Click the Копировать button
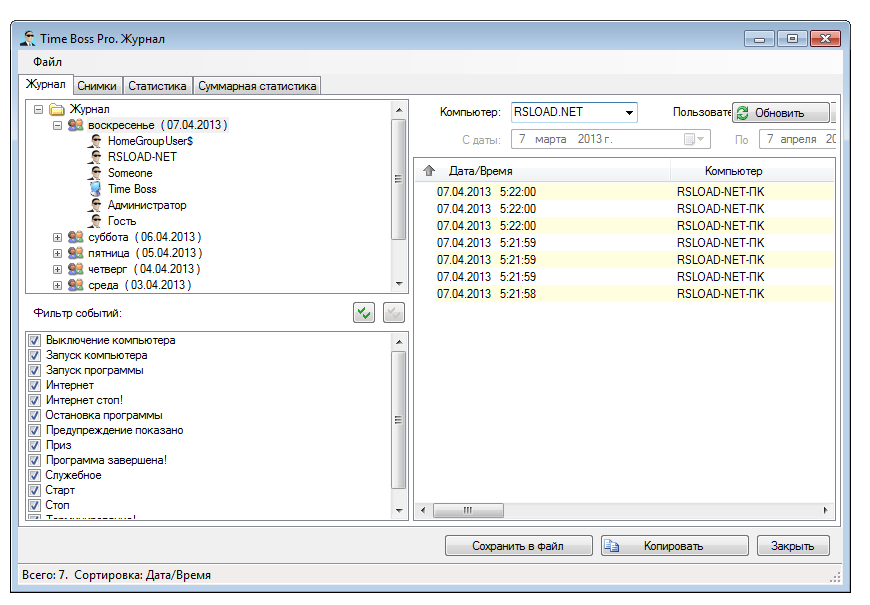 (x=673, y=545)
